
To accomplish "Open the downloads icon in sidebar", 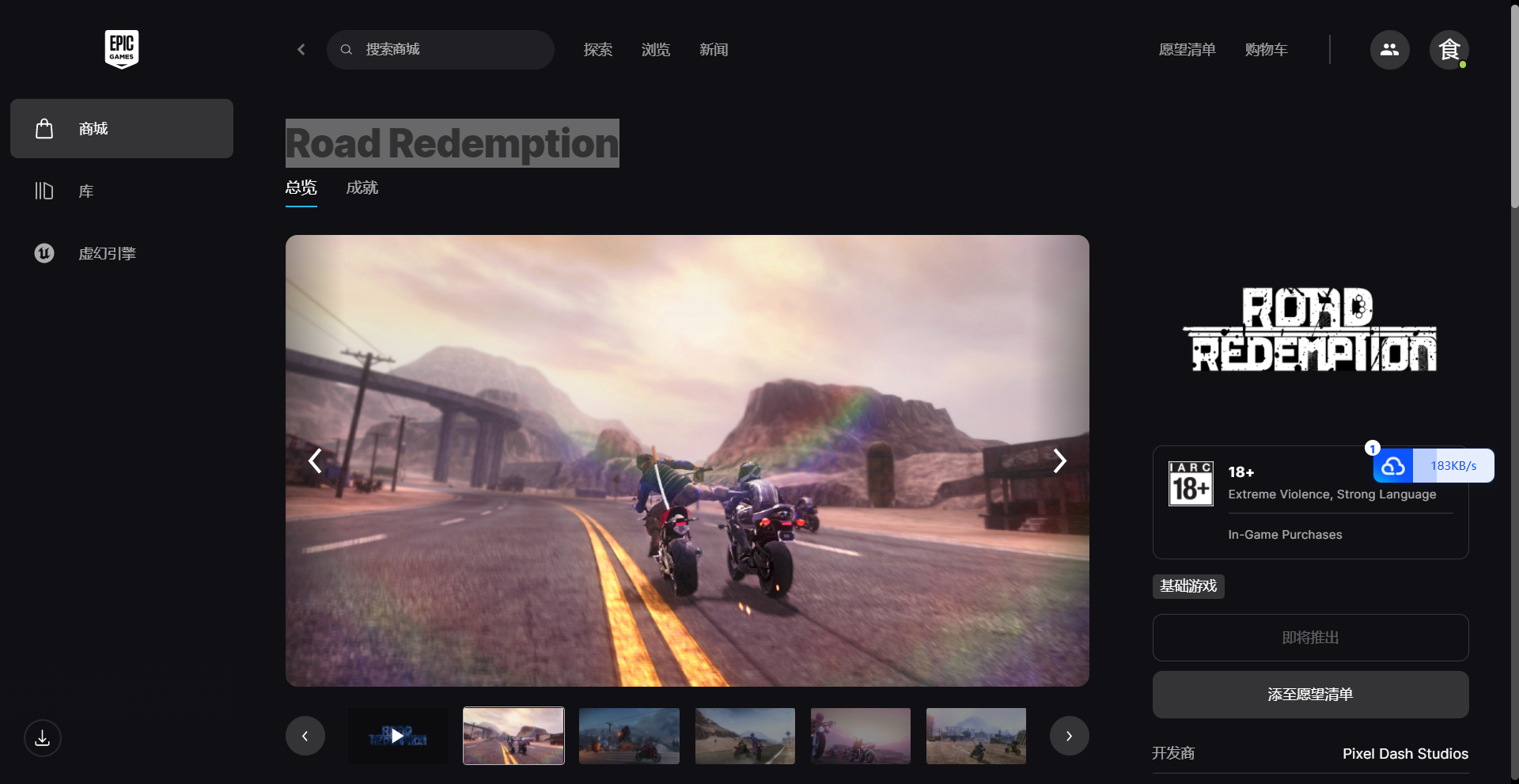I will click(43, 738).
